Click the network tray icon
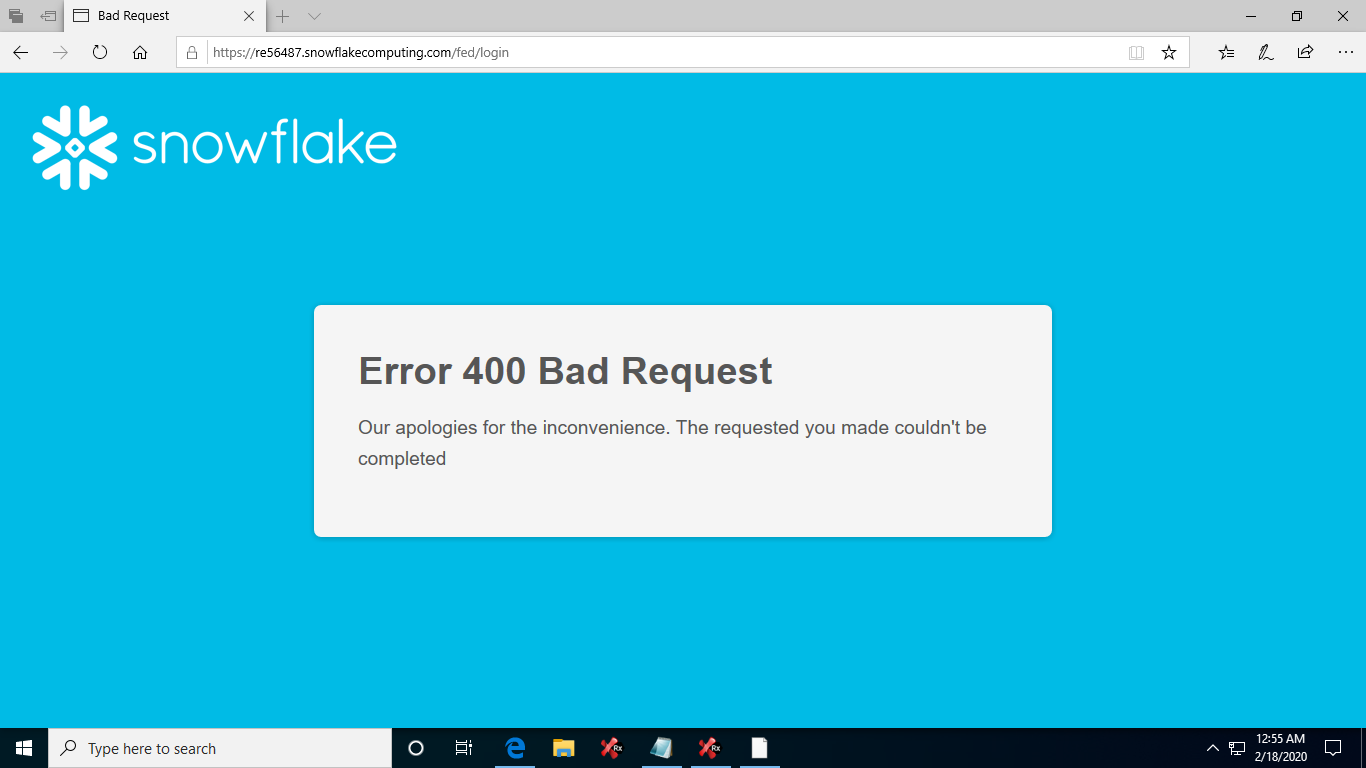 (1237, 748)
